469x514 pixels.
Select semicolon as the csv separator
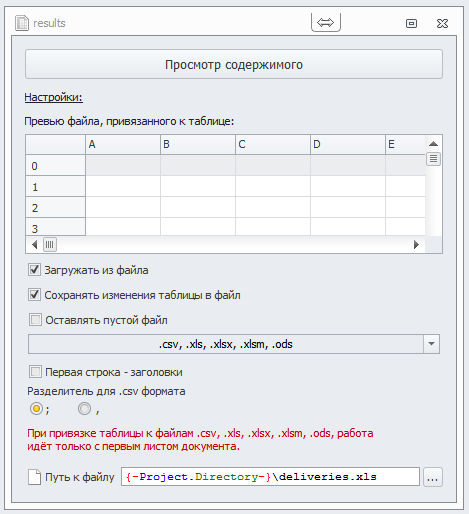coord(36,409)
